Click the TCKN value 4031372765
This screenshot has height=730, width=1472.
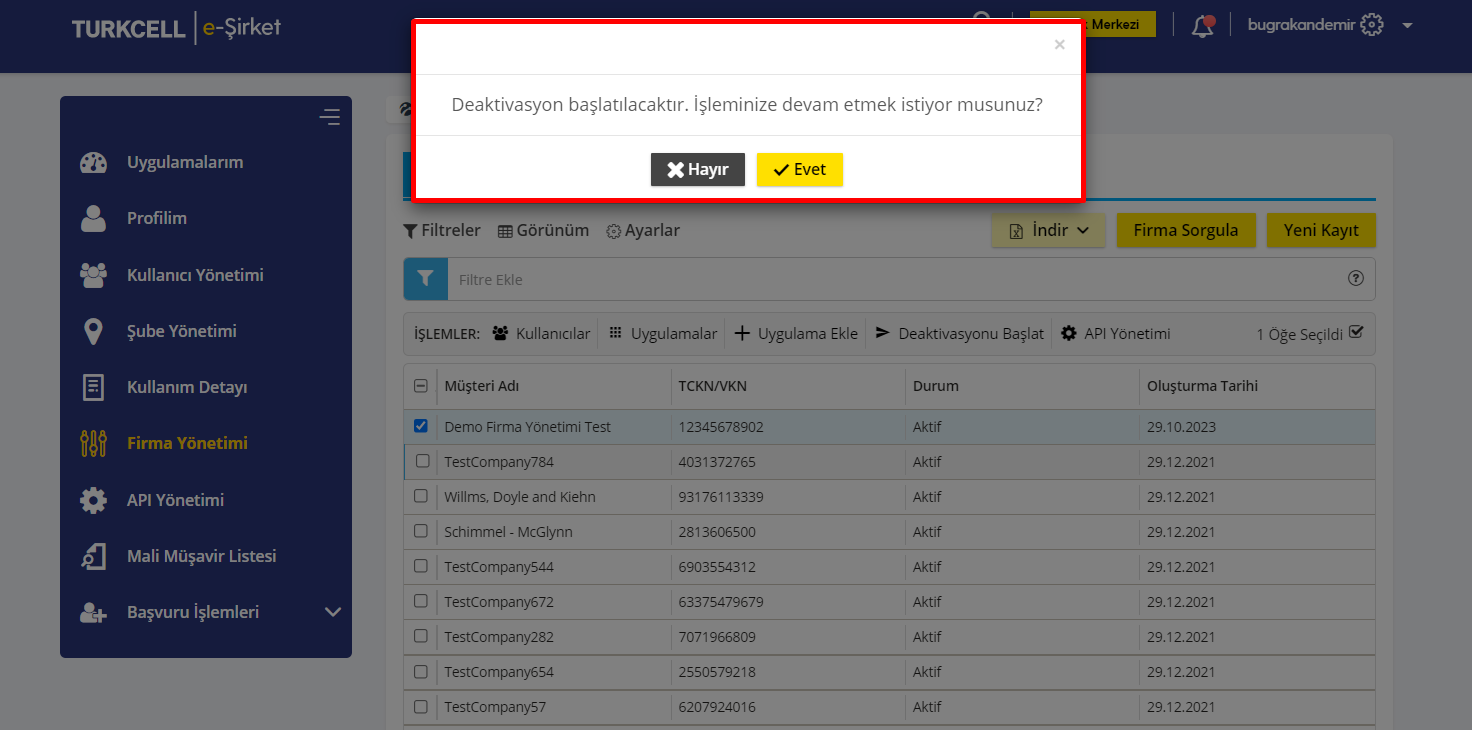tap(717, 462)
